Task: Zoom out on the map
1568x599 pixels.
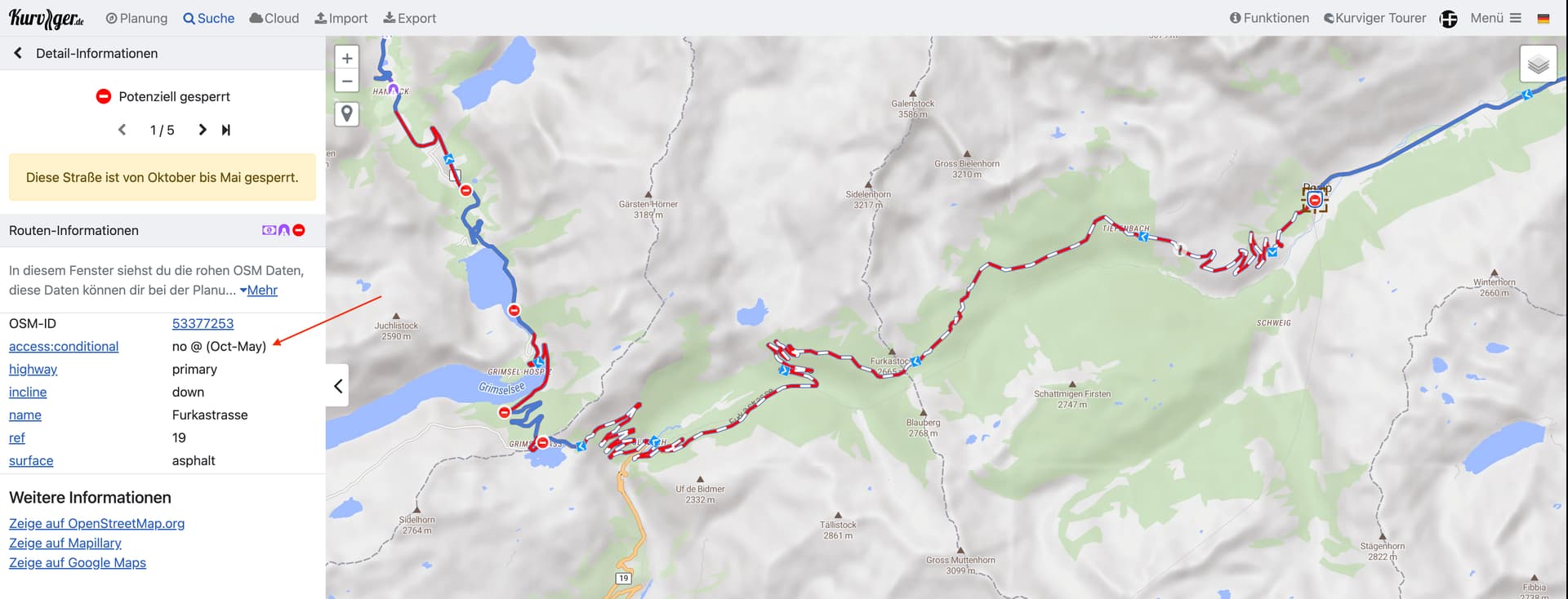Action: point(347,81)
